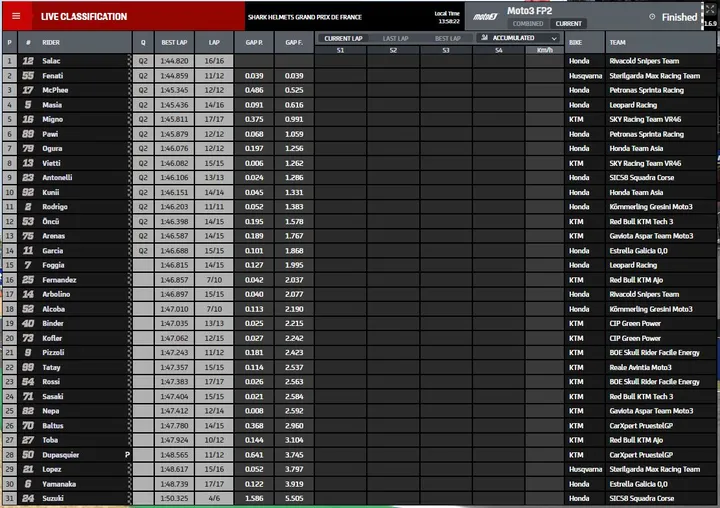Click position 1 cell
The height and width of the screenshot is (508, 720).
[x=9, y=61]
